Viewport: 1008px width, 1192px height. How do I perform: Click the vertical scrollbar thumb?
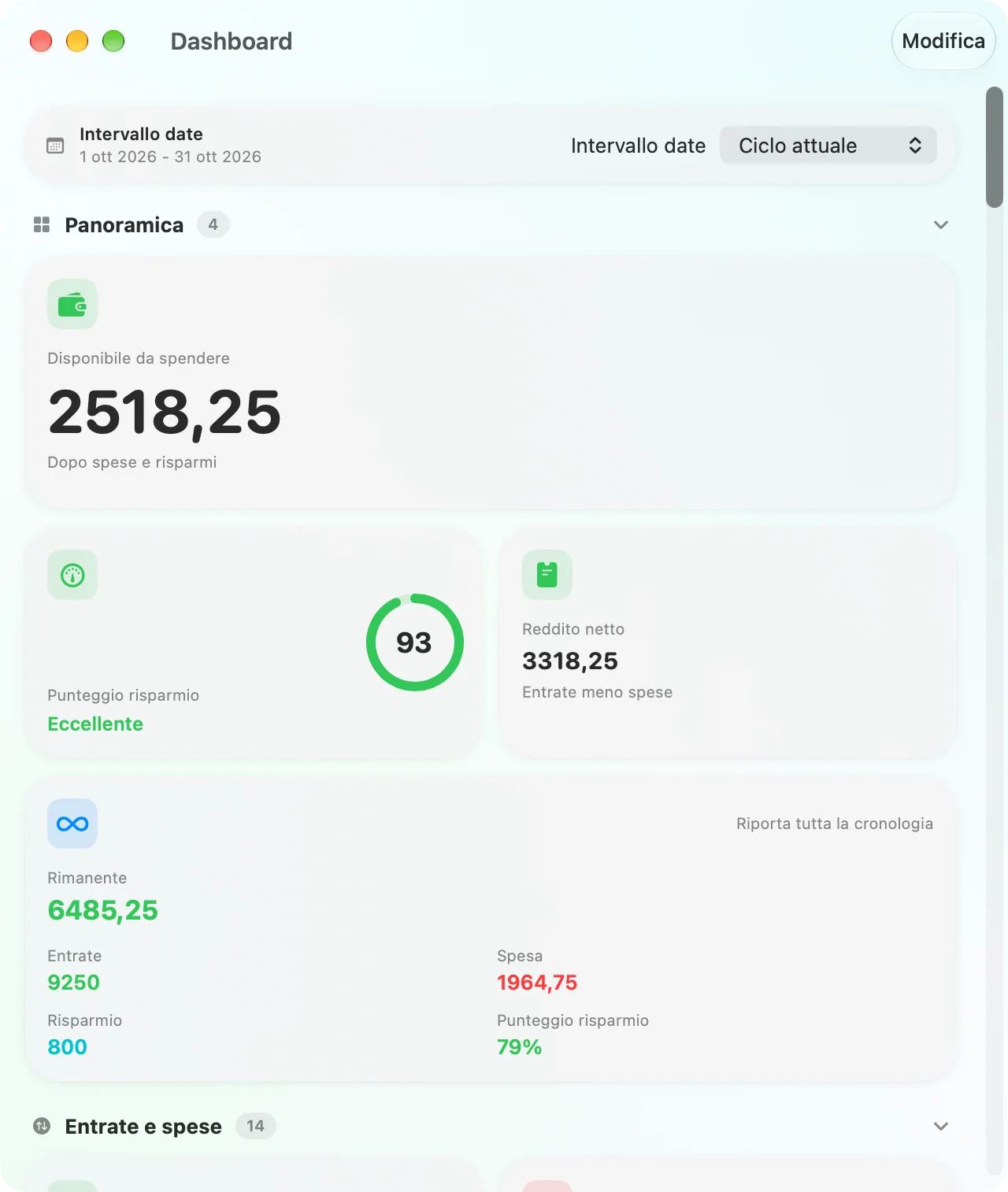tap(995, 147)
